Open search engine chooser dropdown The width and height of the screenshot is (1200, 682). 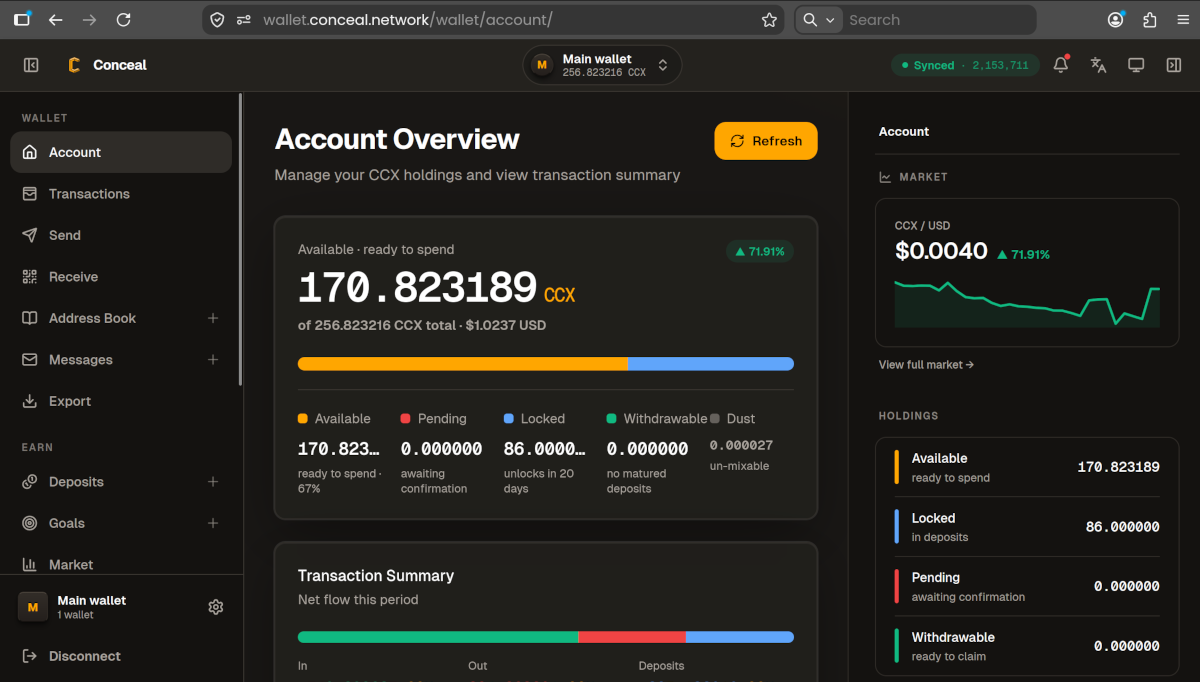click(819, 20)
